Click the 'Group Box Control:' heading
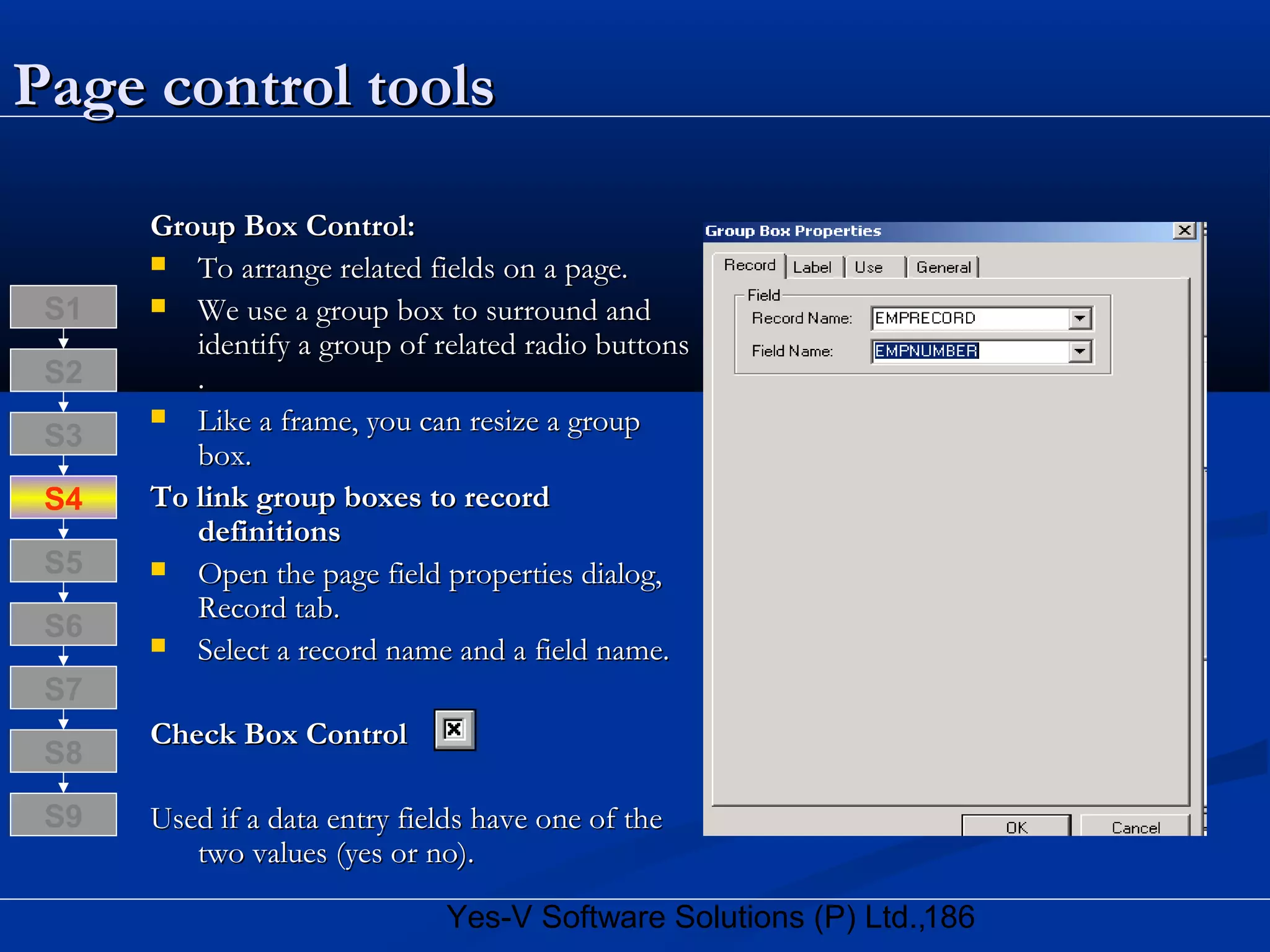 point(283,226)
